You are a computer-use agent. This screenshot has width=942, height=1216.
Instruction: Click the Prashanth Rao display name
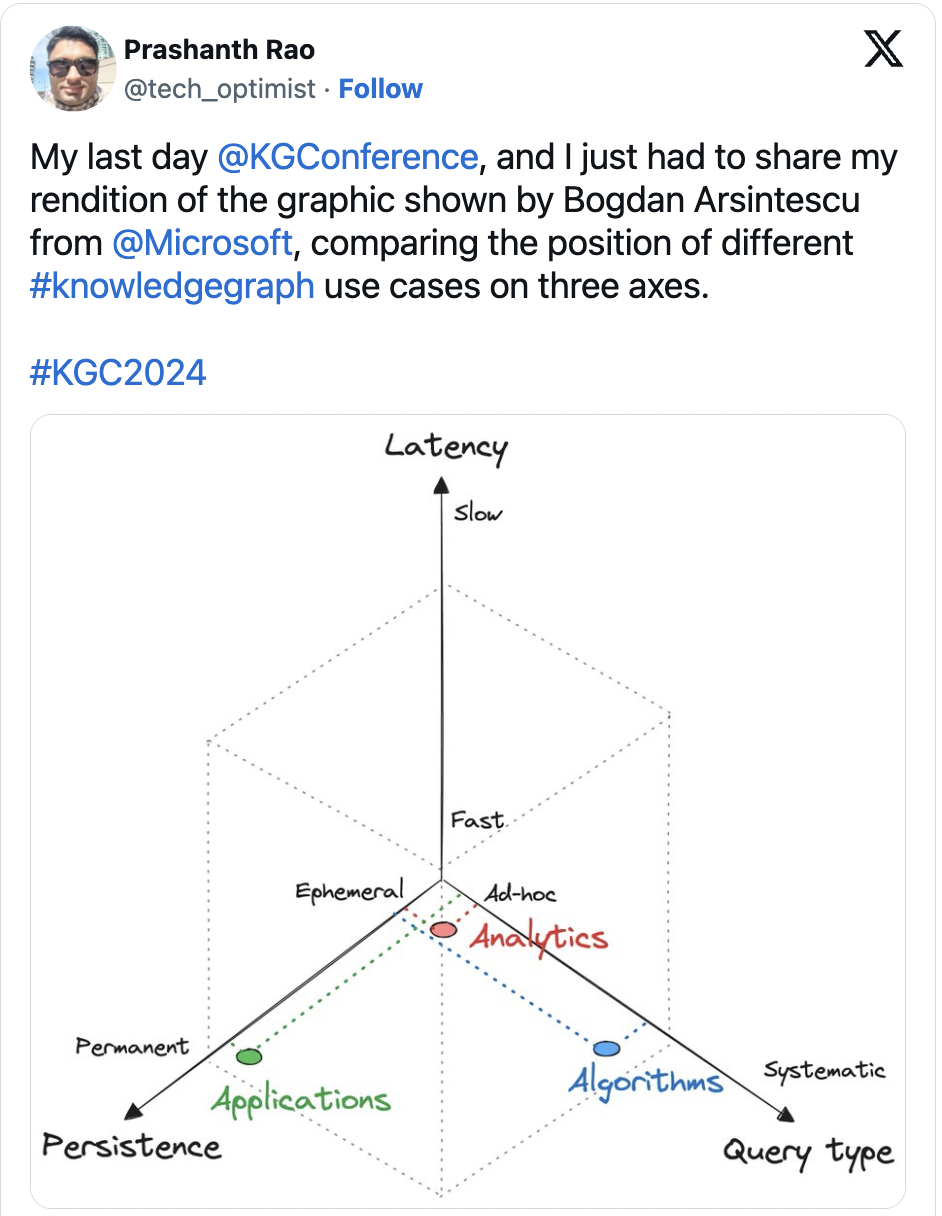click(219, 49)
